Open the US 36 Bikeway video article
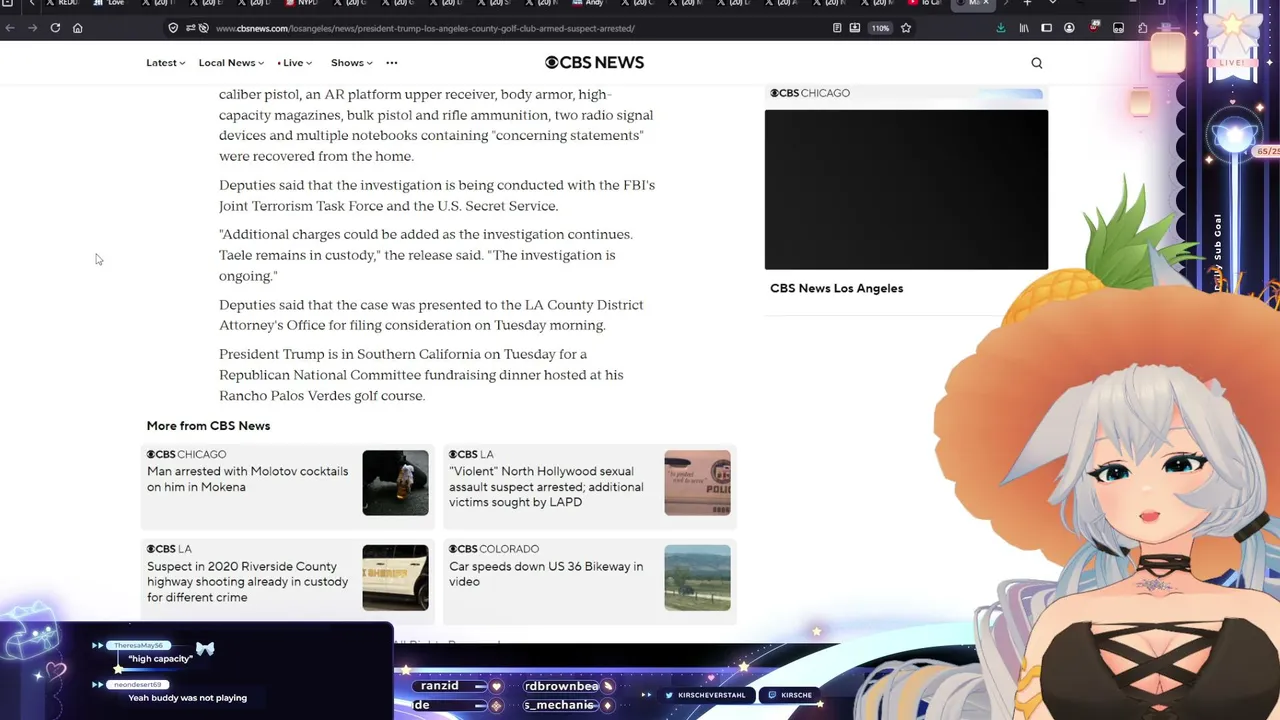Screen dimensions: 1280x720 [546, 574]
